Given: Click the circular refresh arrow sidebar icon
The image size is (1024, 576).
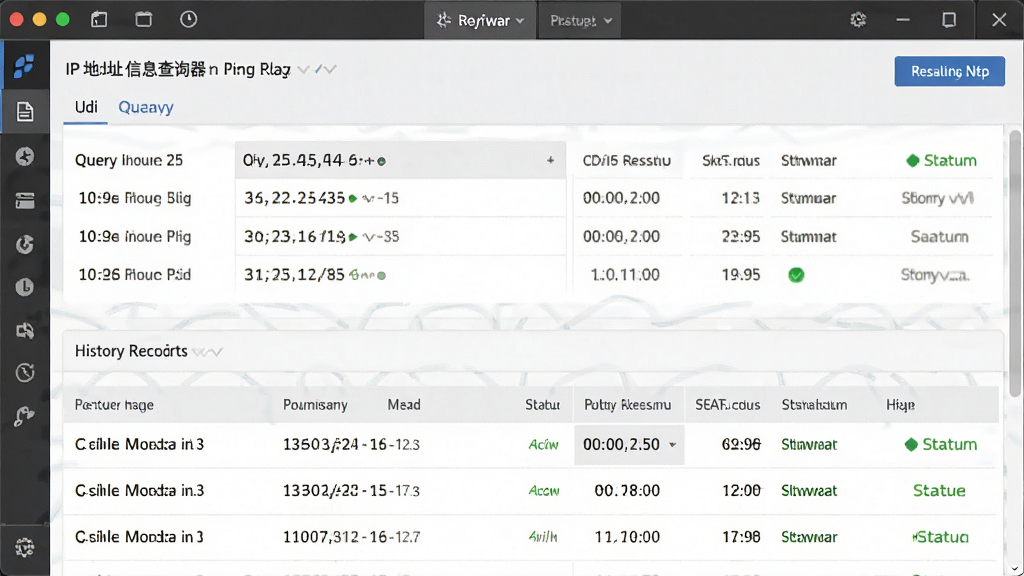Looking at the screenshot, I should pos(25,244).
